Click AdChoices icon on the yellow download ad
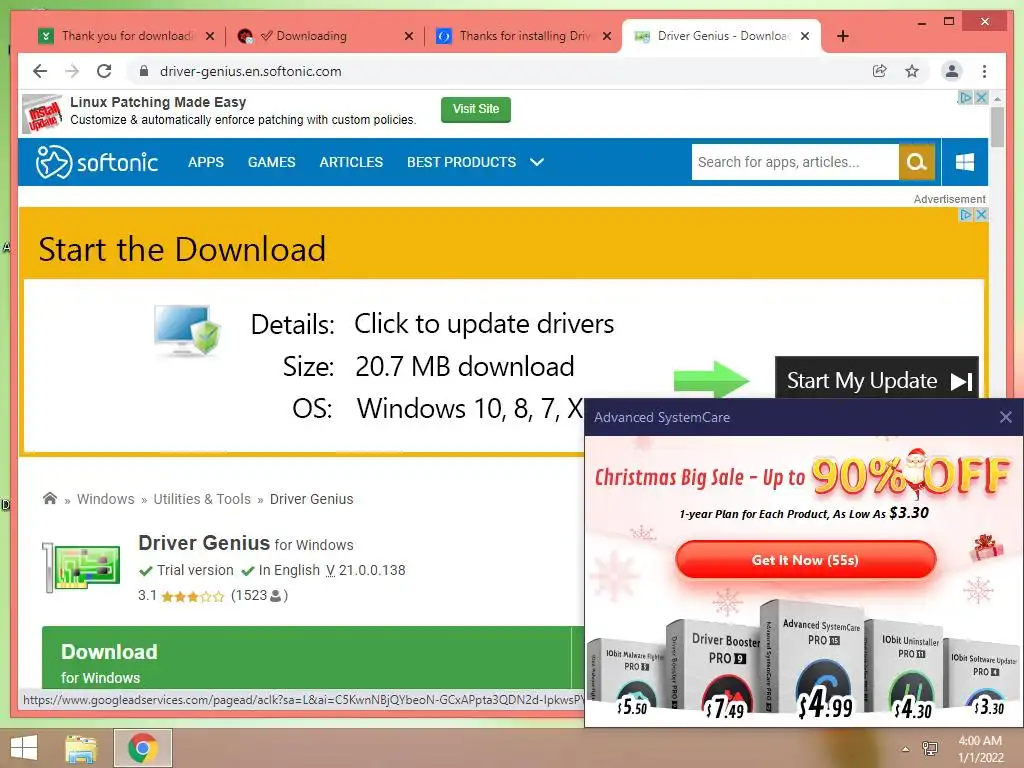 click(965, 215)
